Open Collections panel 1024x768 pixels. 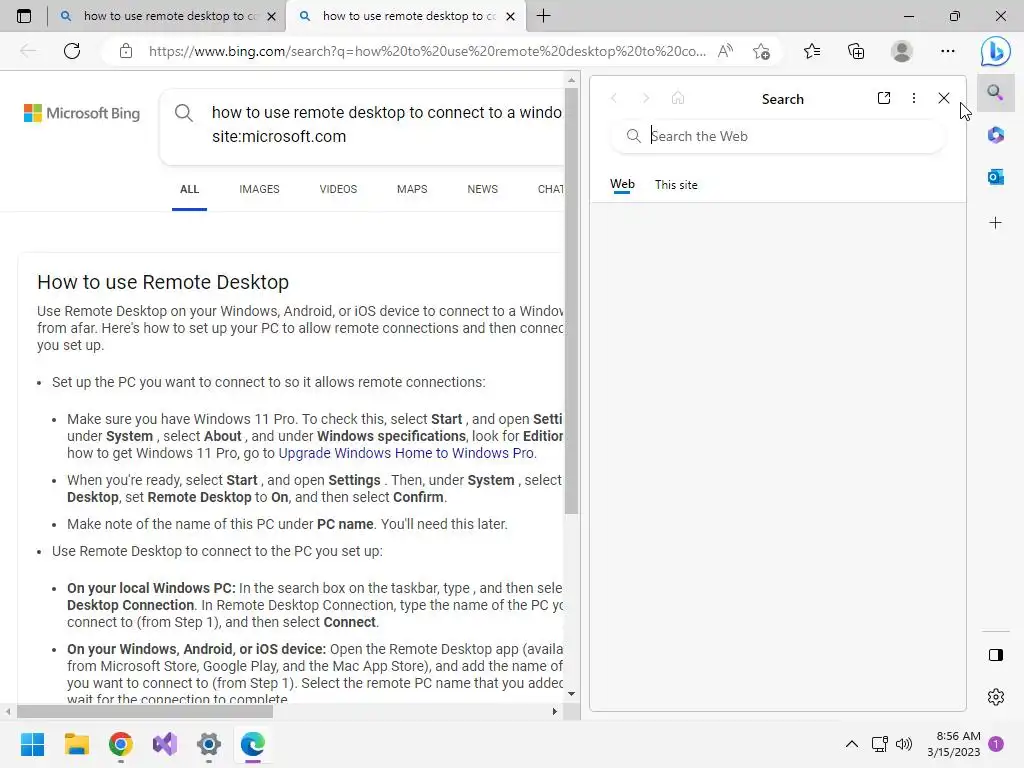(856, 51)
